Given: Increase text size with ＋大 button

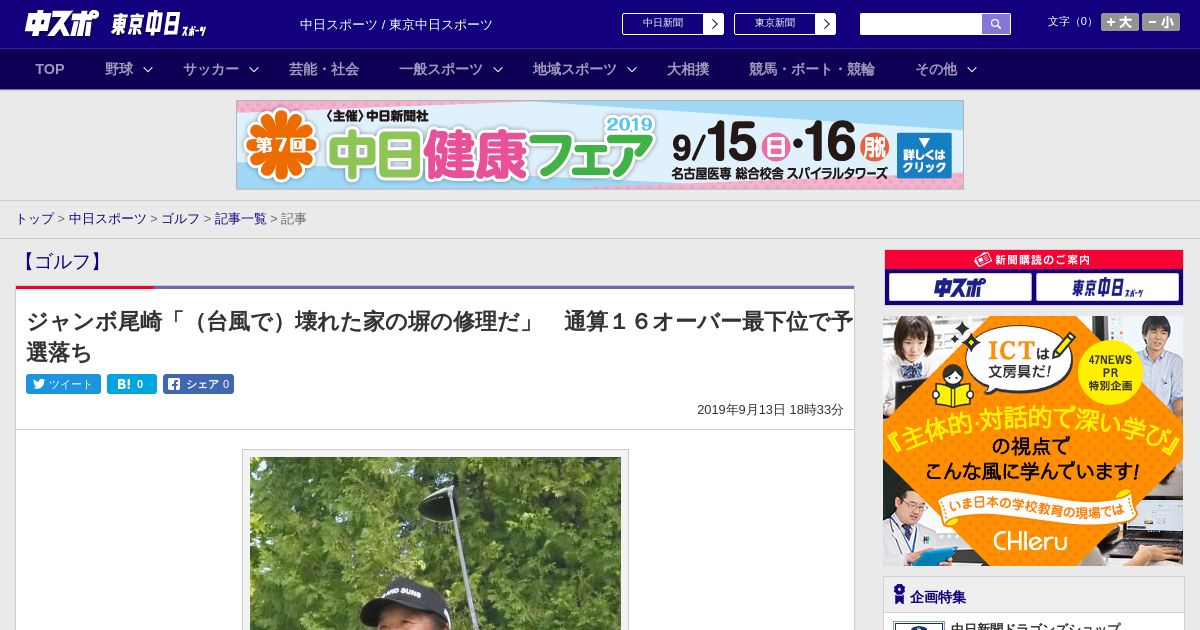Looking at the screenshot, I should [1120, 22].
